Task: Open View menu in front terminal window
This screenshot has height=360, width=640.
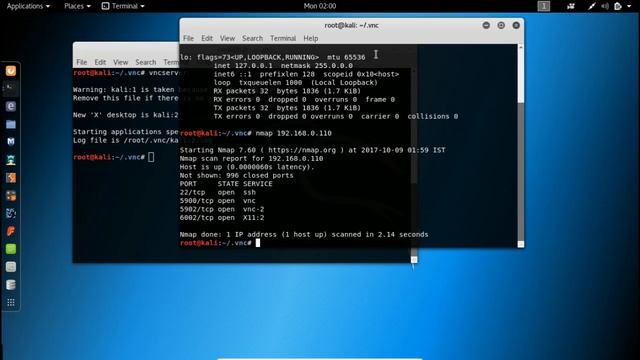Action: (227, 38)
